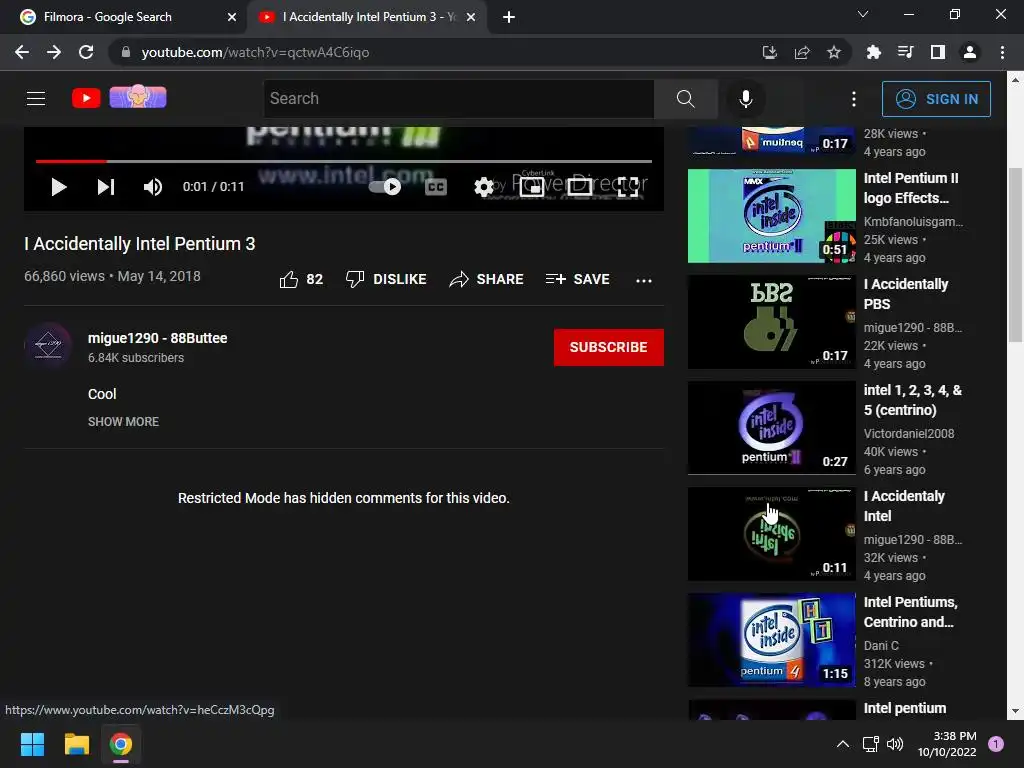Toggle the autoplay switch
This screenshot has height=768, width=1024.
tap(385, 187)
